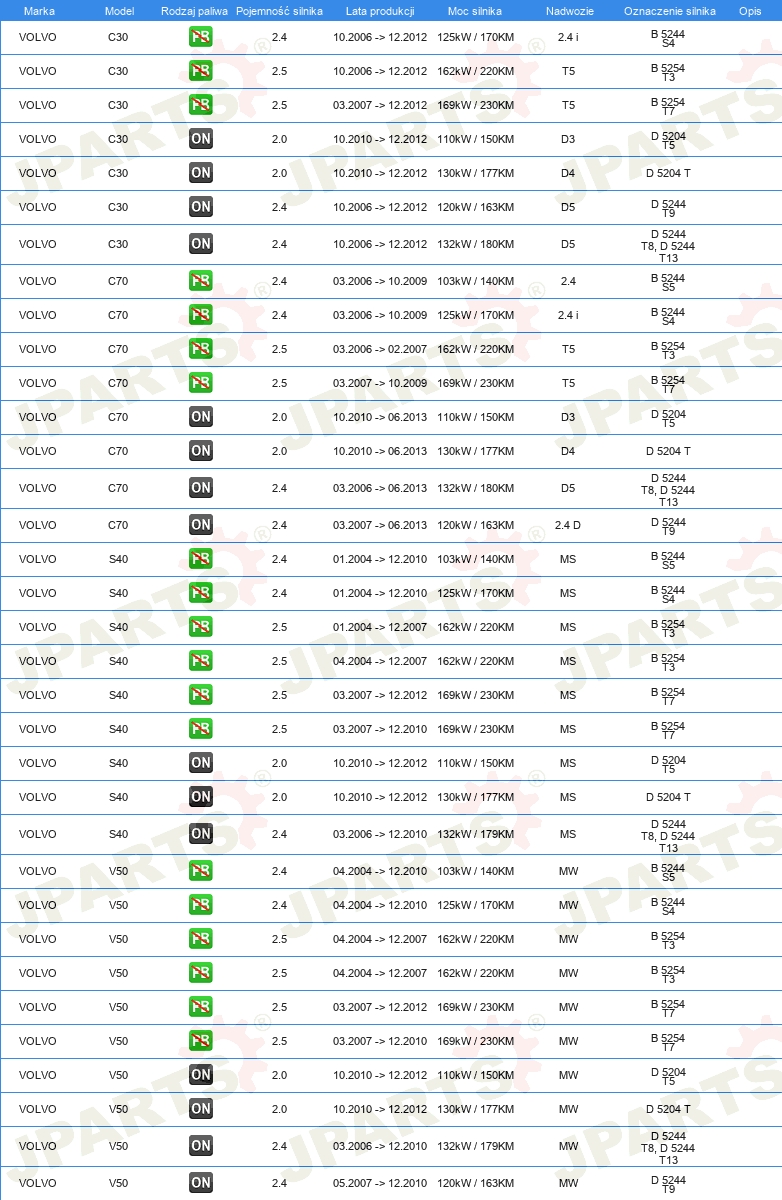Image resolution: width=782 pixels, height=1200 pixels.
Task: Select the ON diesel icon for C70 130kW/177KM
Action: (x=201, y=452)
